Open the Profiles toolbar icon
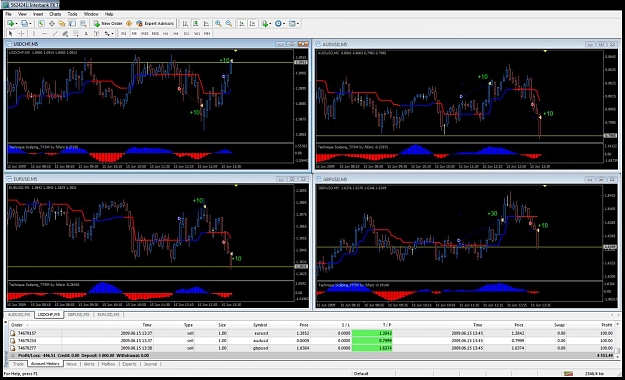Viewport: 625px width, 380px height. click(x=24, y=24)
